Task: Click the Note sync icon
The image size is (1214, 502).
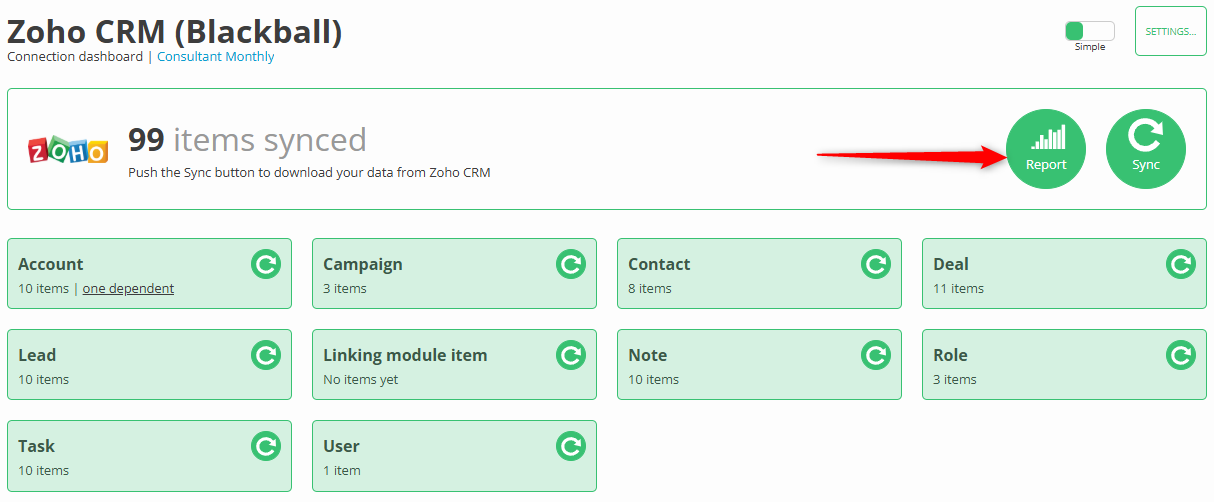Action: pos(875,355)
